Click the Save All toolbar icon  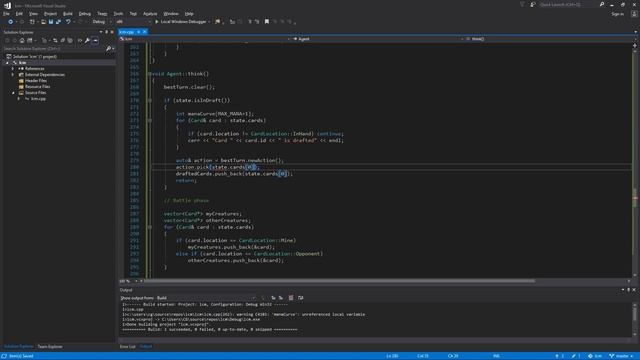pyautogui.click(x=58, y=22)
